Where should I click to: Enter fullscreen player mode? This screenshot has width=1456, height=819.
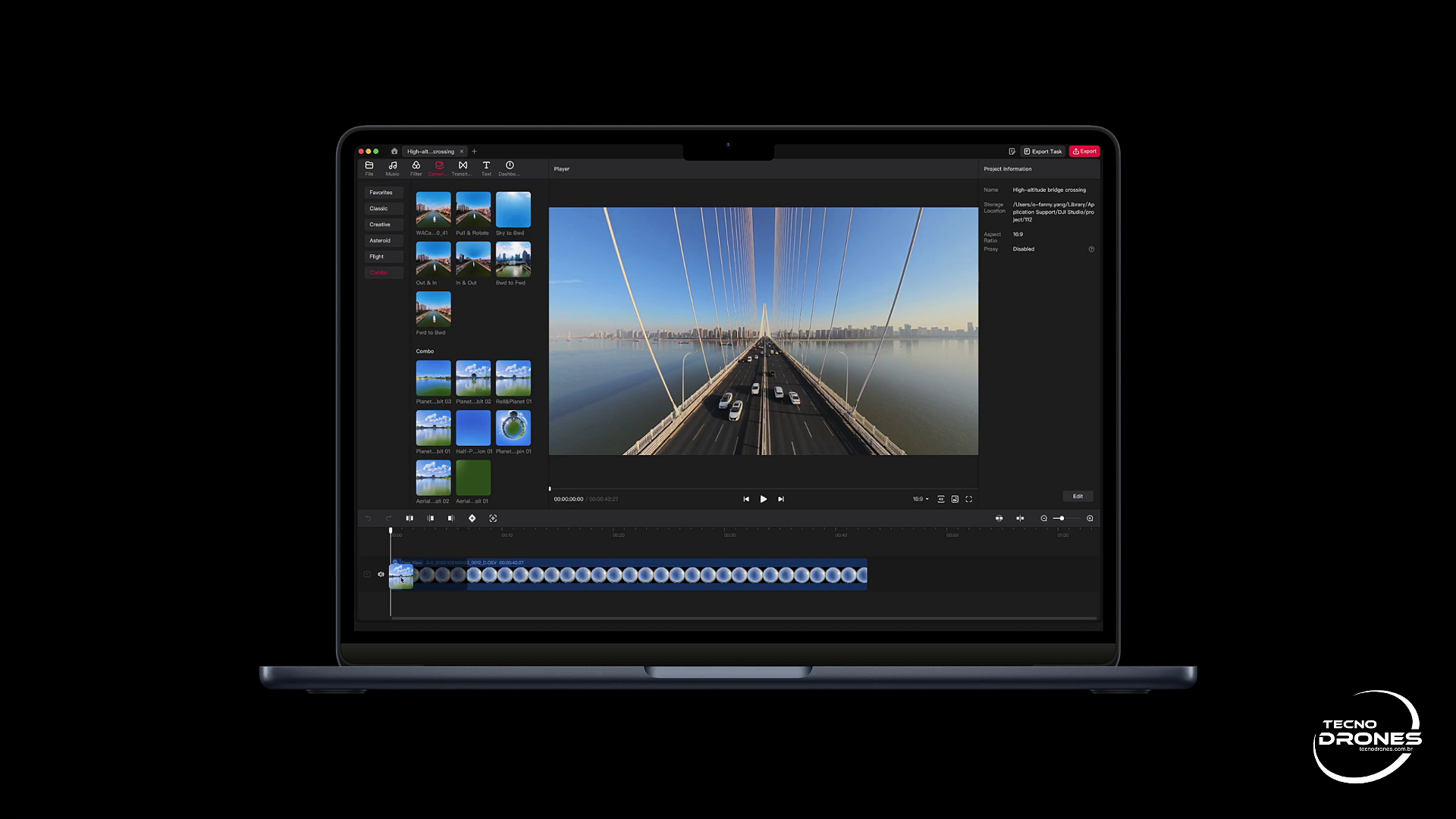click(x=968, y=499)
